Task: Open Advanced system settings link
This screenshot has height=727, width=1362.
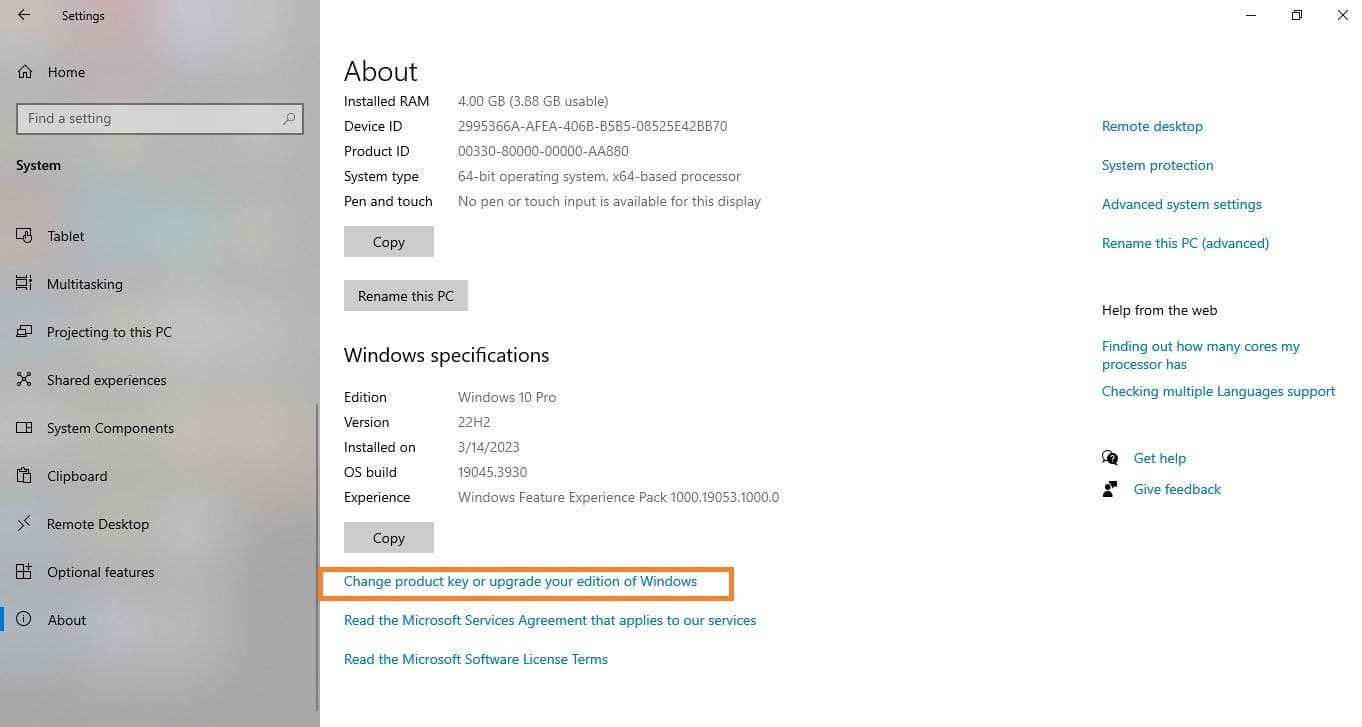Action: coord(1181,204)
